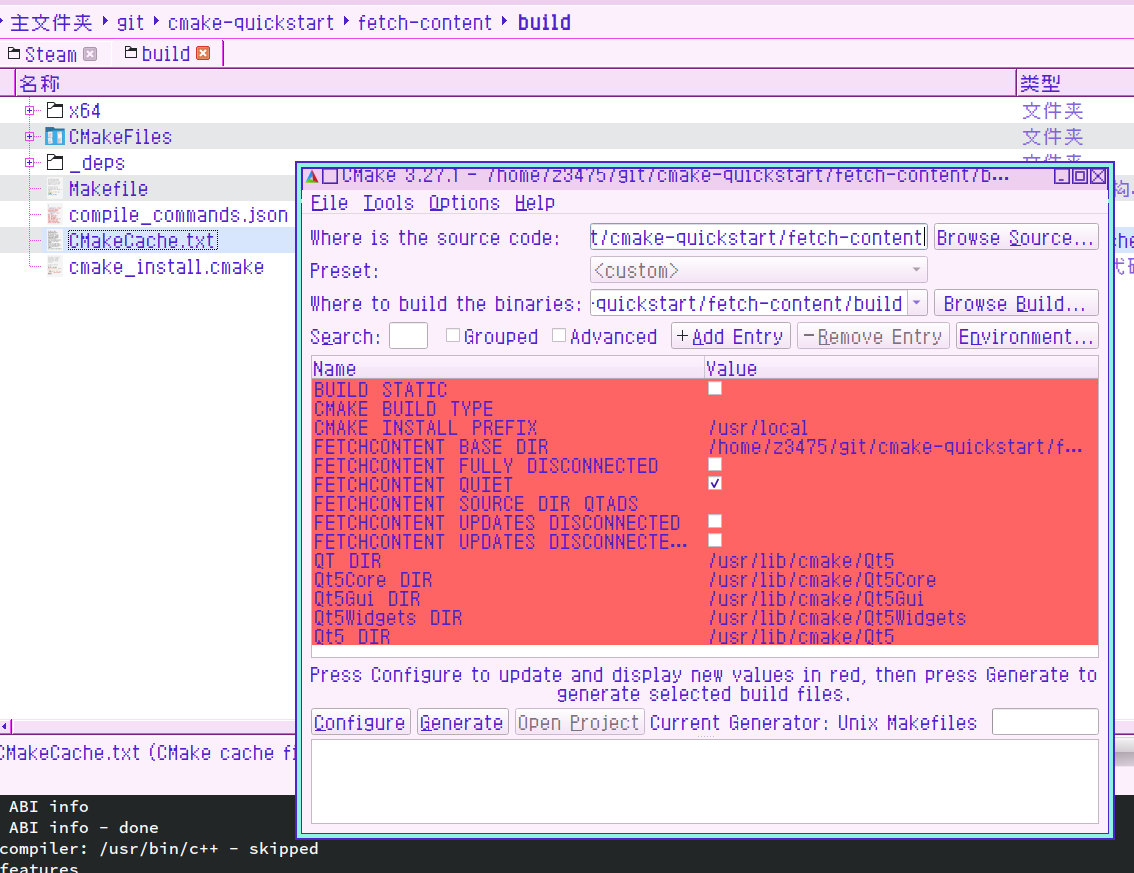Viewport: 1134px width, 873px height.
Task: Click Add Entry to create a cache variable
Action: click(731, 335)
